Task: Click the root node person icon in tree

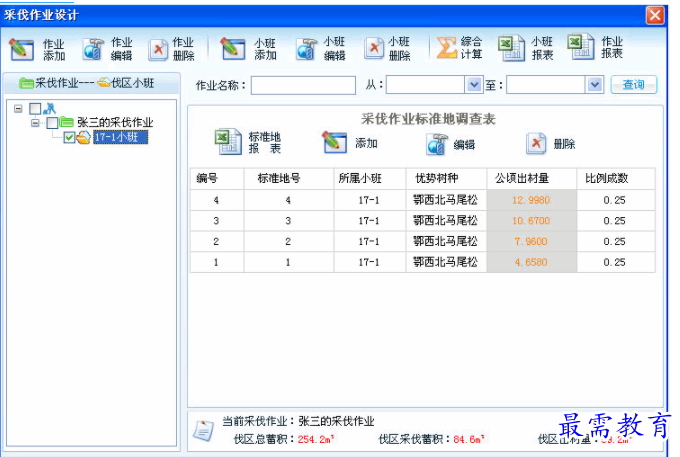Action: [x=50, y=108]
